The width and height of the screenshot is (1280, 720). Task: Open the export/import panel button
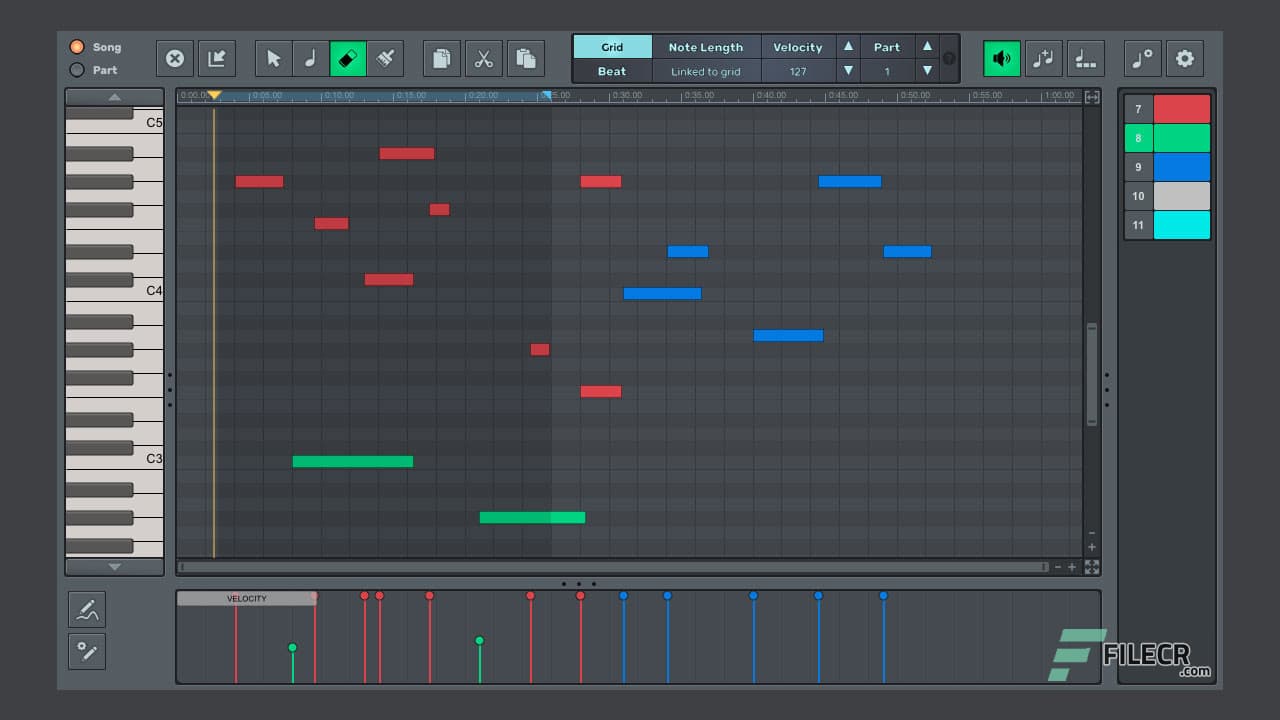point(216,58)
